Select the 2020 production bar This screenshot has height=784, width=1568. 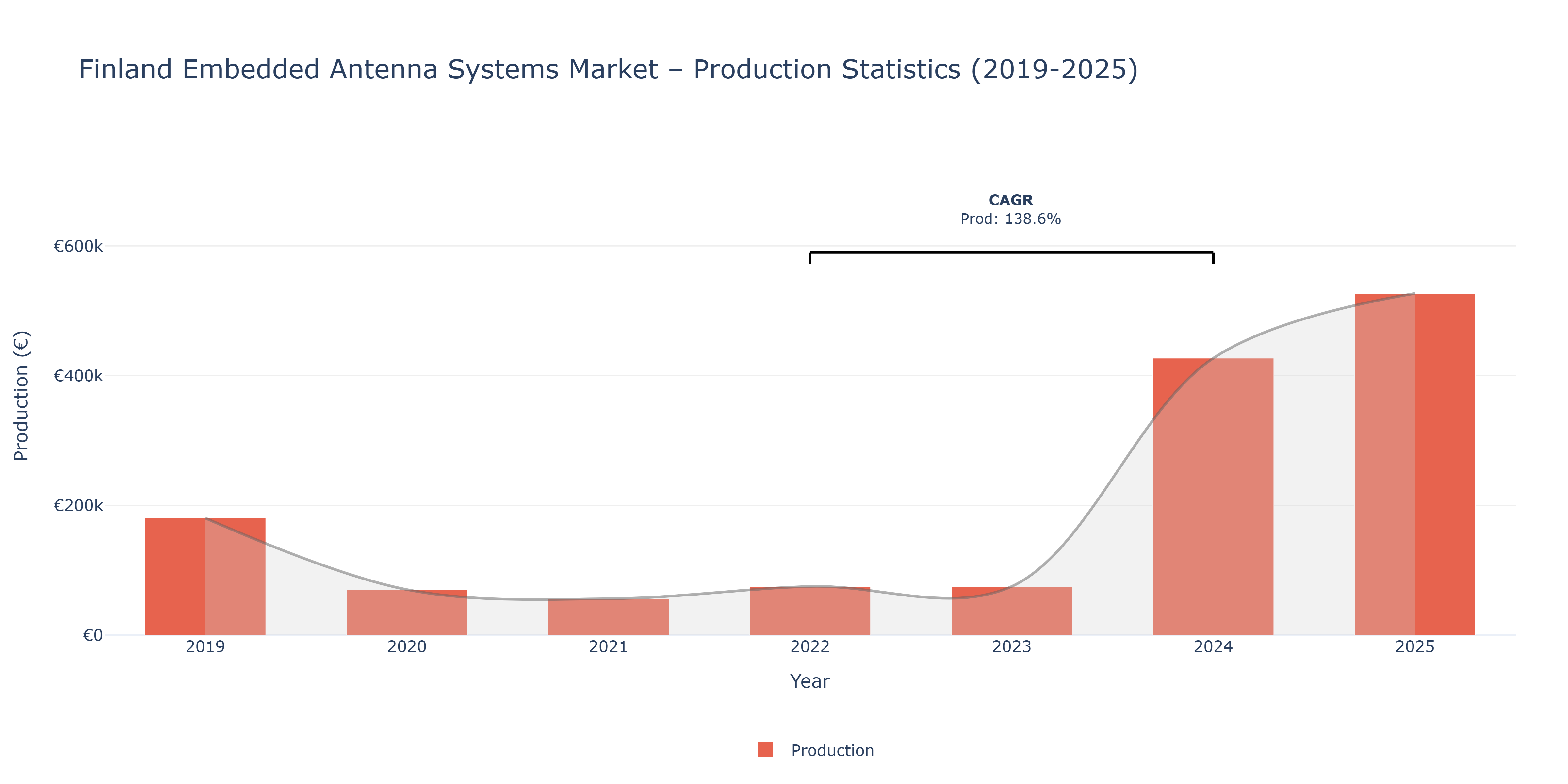pos(407,612)
